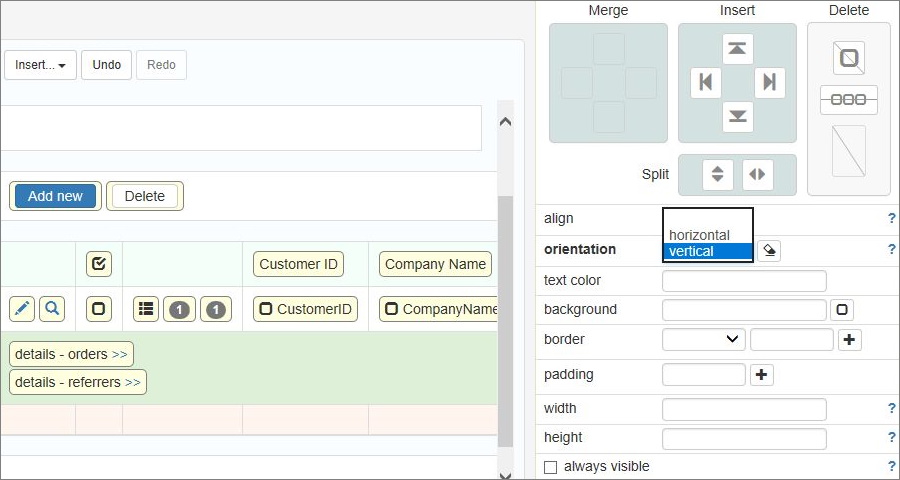This screenshot has width=900, height=480.
Task: Click the insert row above icon
Action: (x=738, y=49)
